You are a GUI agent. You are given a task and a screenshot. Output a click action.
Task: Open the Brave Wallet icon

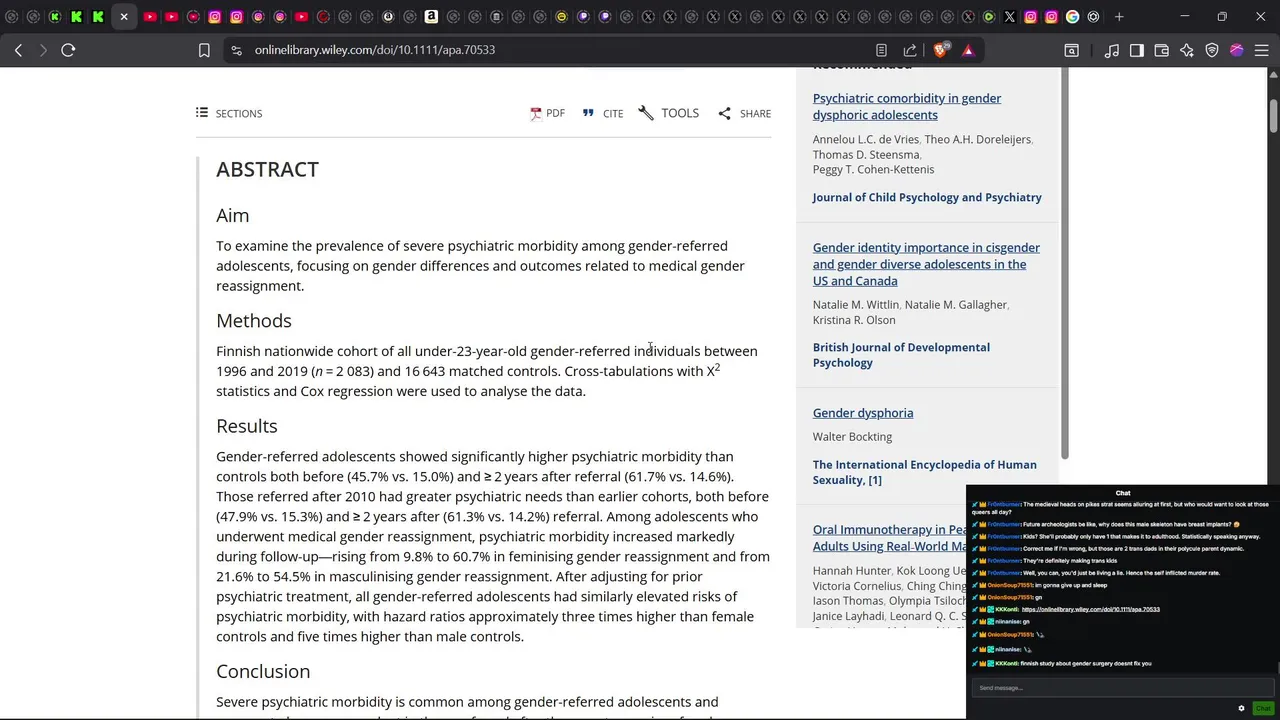pos(1162,50)
